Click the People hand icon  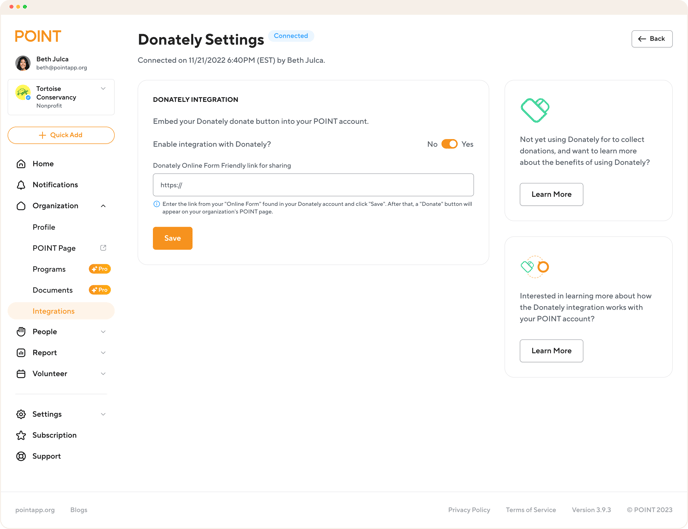tap(21, 332)
